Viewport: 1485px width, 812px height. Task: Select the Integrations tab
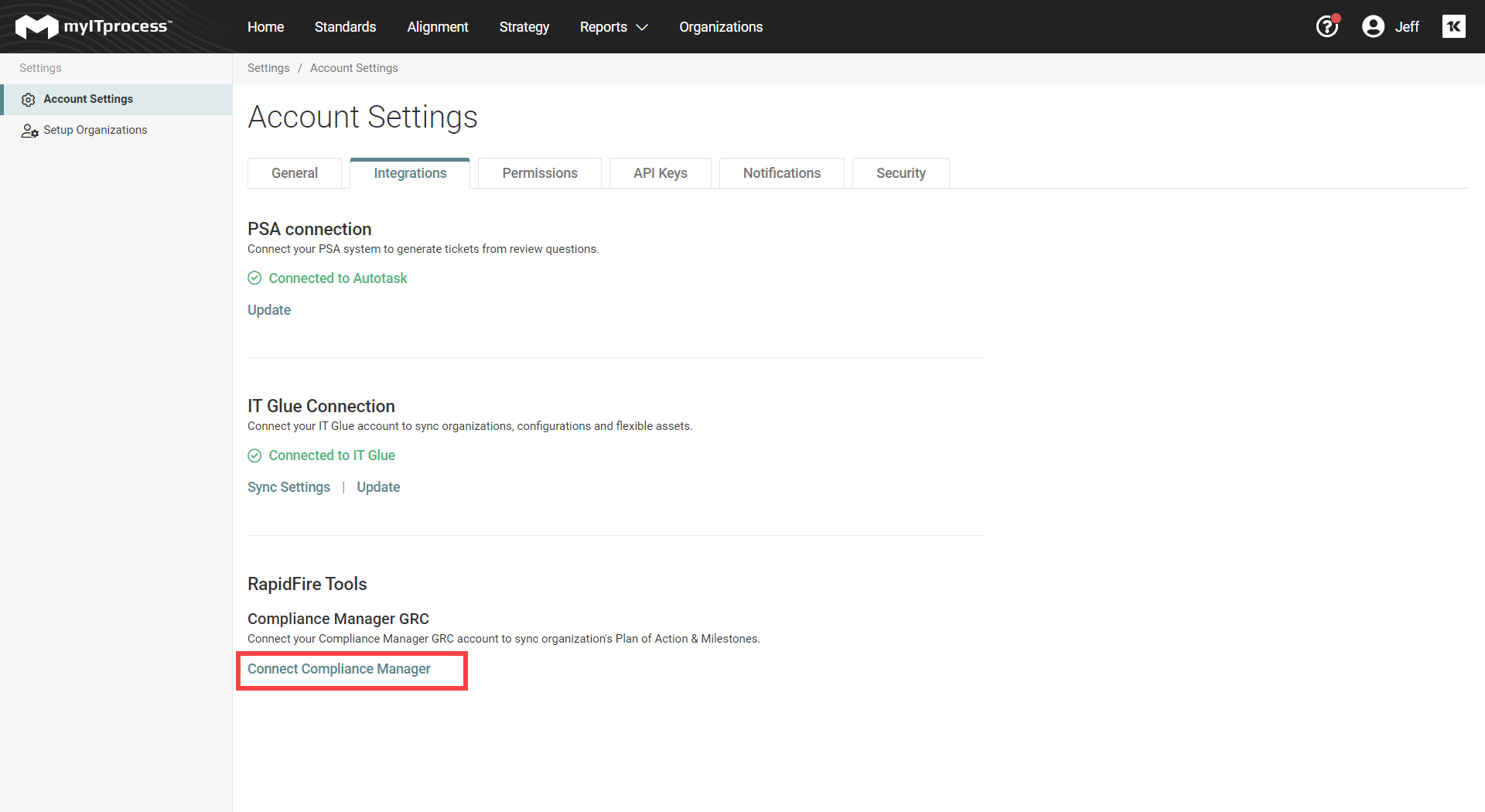(410, 173)
